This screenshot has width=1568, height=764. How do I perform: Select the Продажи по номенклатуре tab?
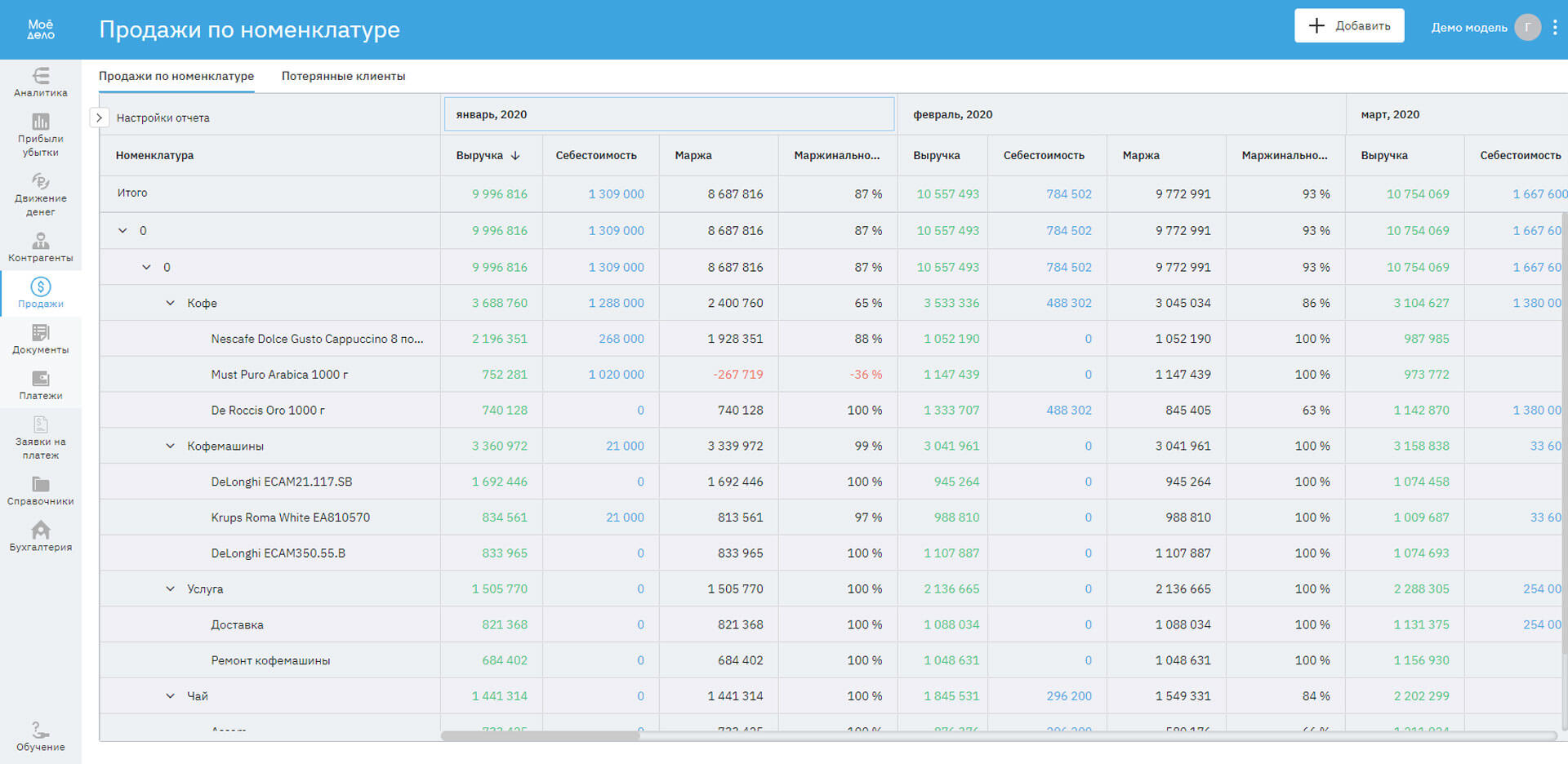point(176,76)
